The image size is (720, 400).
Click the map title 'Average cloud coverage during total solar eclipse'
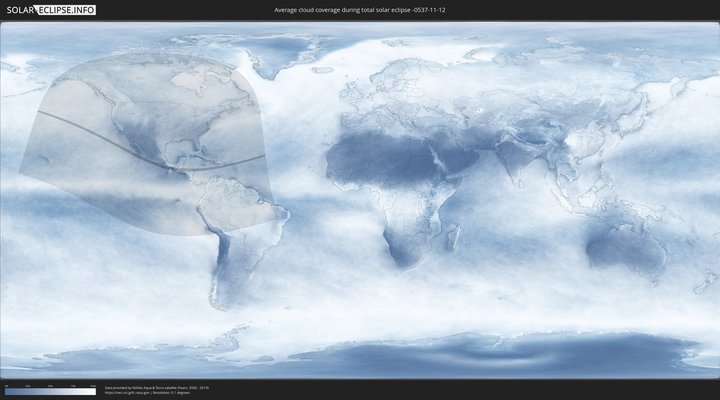(x=359, y=9)
